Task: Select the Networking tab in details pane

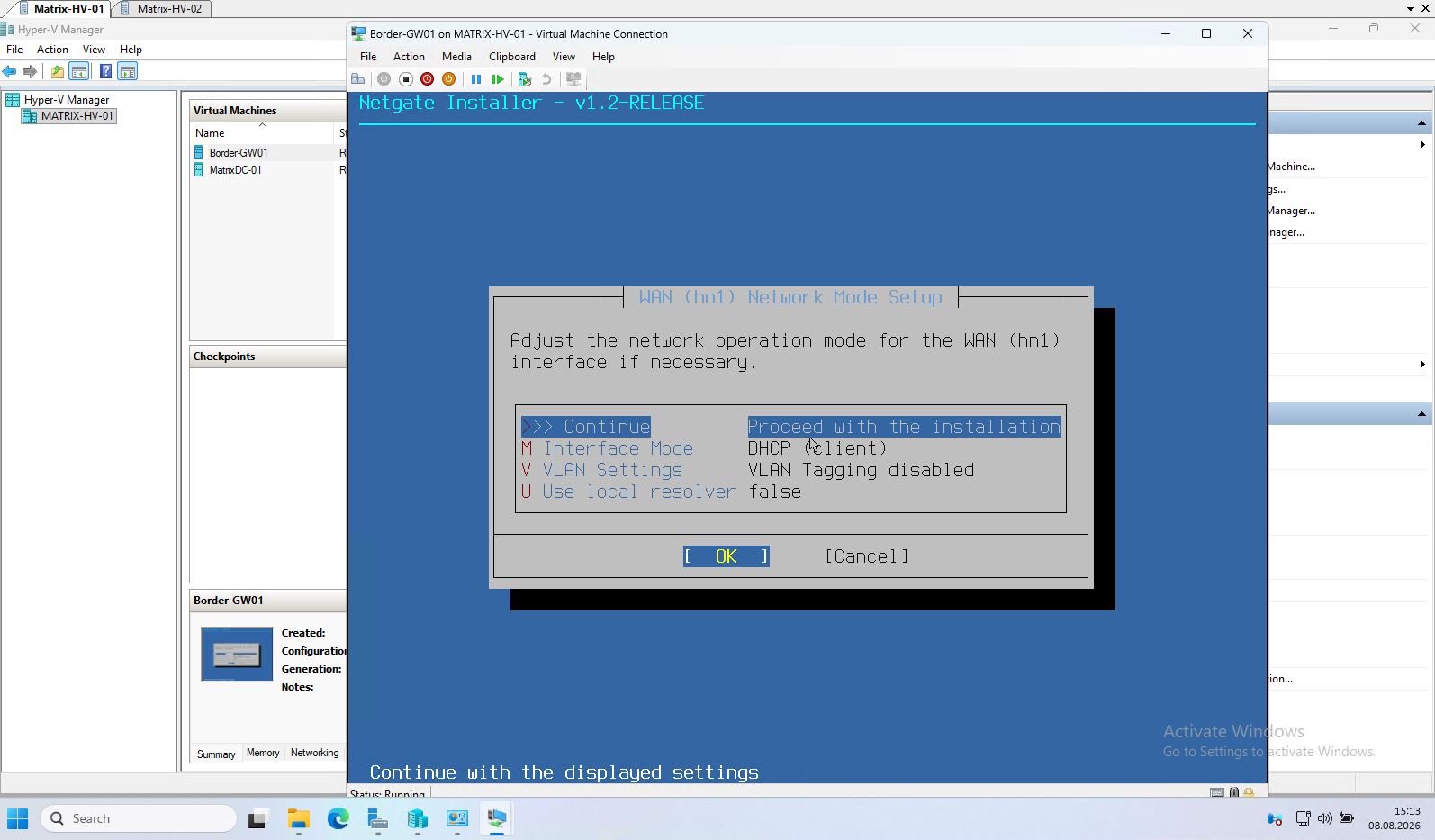Action: [x=315, y=754]
